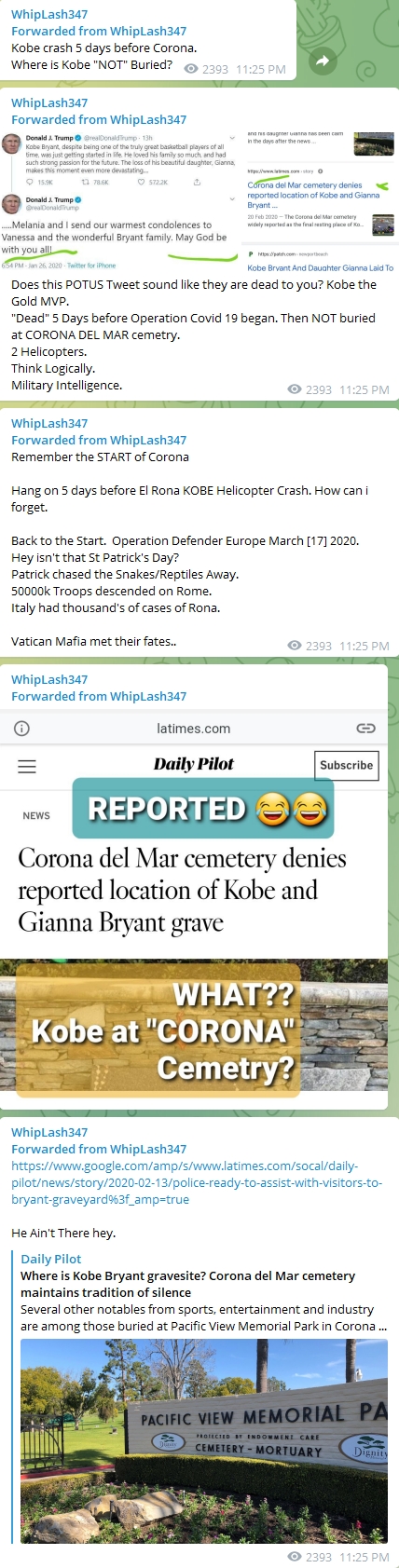
Task: Click the views eye icon on last message
Action: [x=295, y=1557]
